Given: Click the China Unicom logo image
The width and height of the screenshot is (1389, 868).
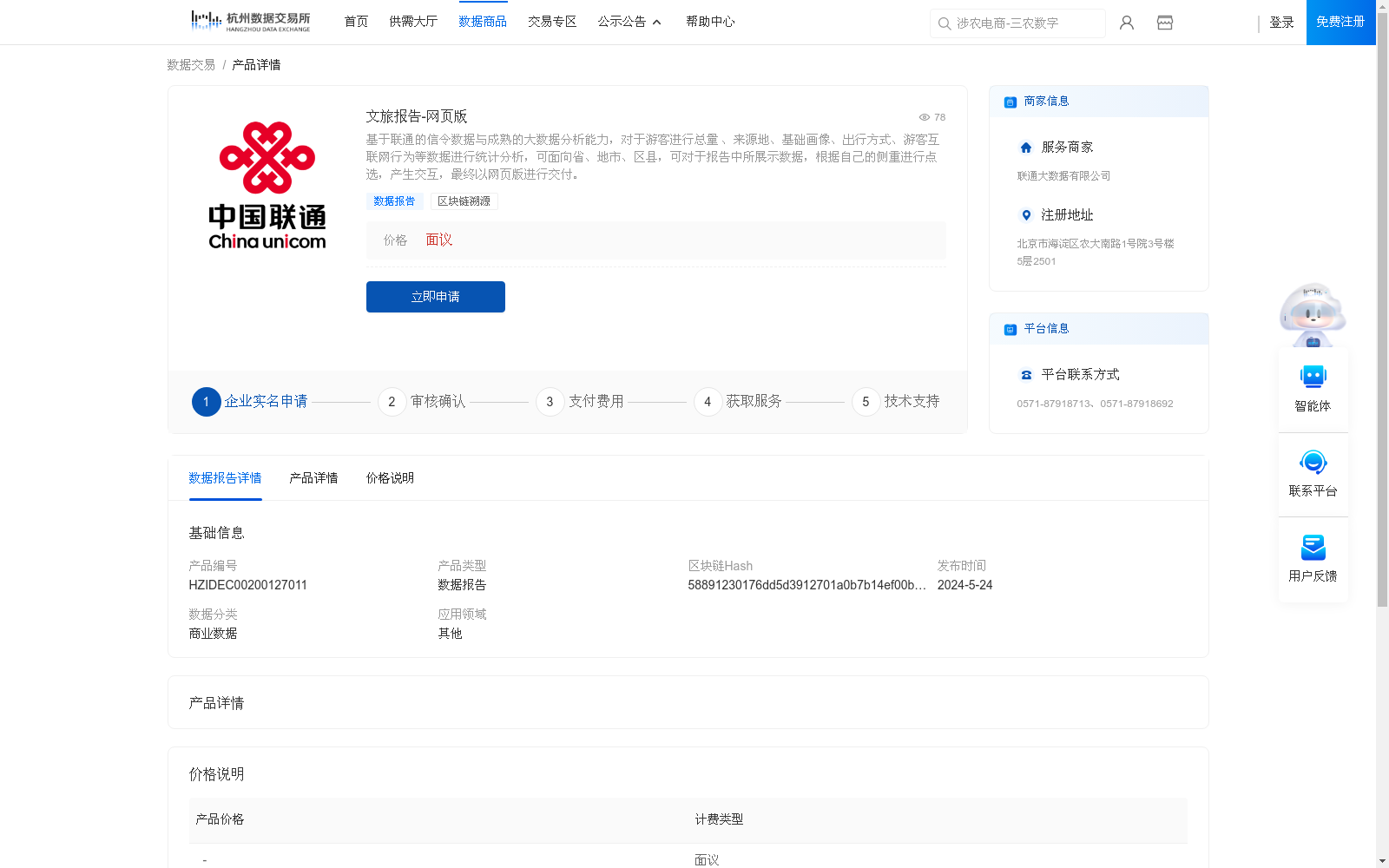Looking at the screenshot, I should click(x=267, y=185).
